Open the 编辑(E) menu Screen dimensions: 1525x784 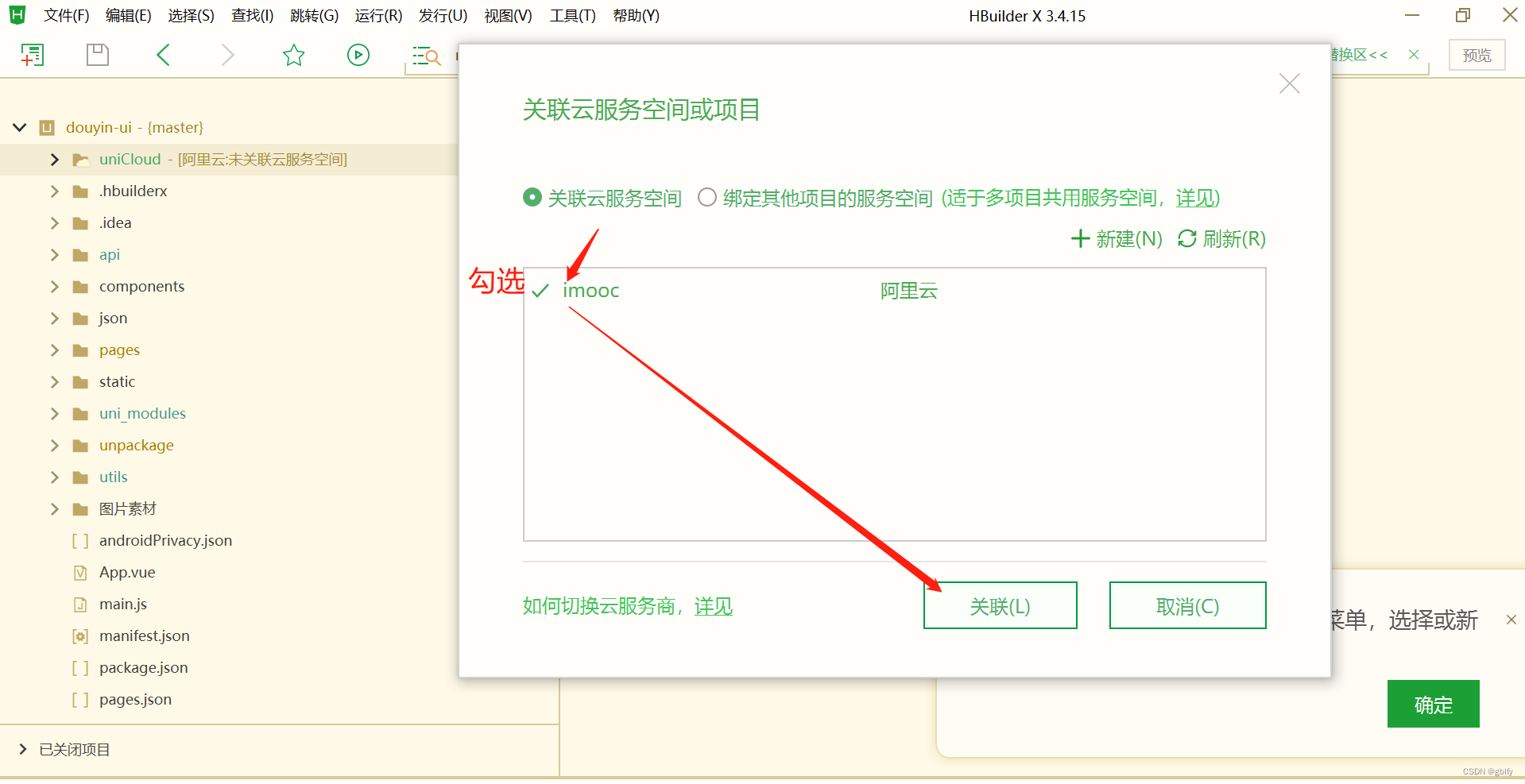pos(128,16)
